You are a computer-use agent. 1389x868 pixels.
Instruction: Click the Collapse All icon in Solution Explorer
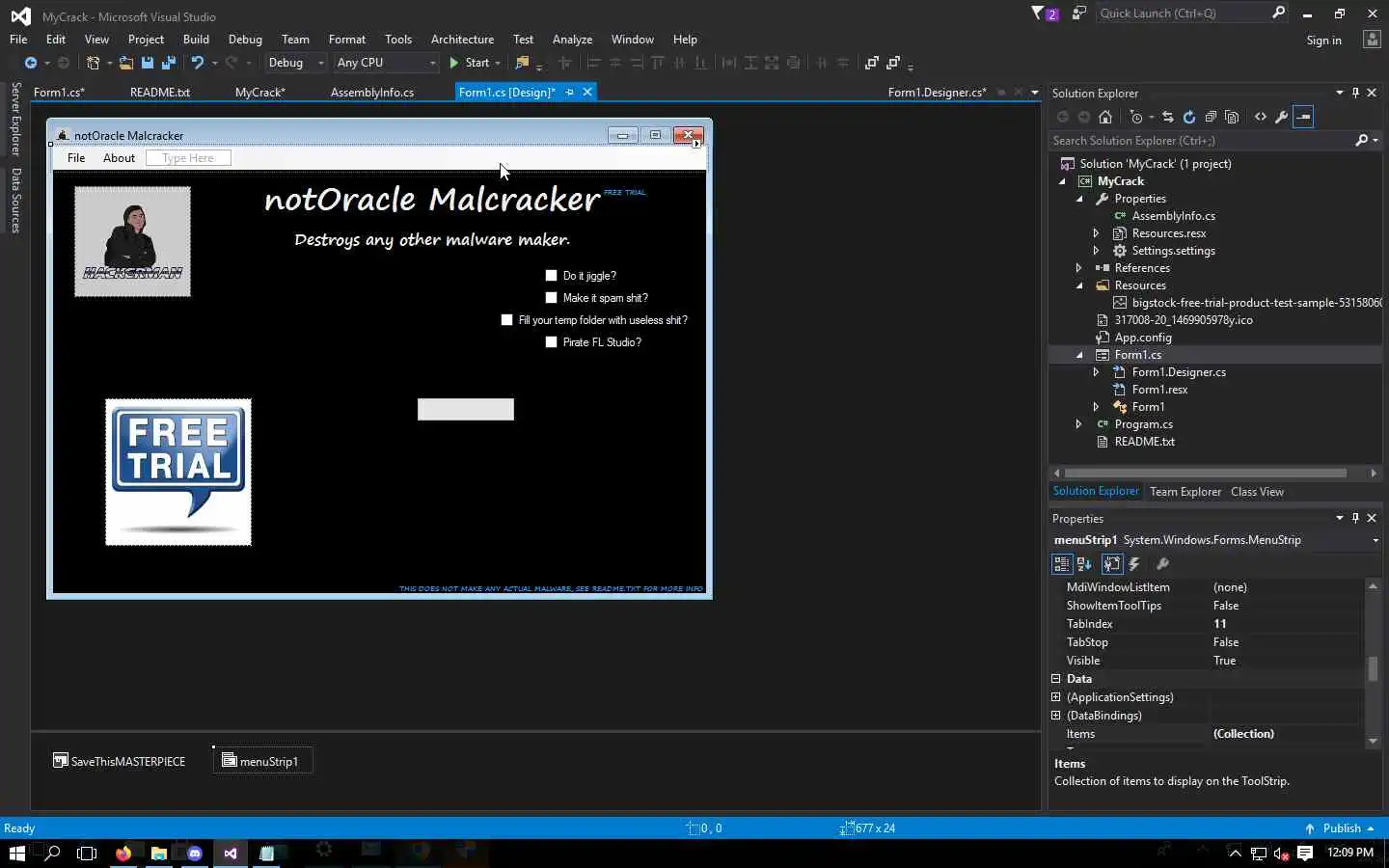(1211, 117)
